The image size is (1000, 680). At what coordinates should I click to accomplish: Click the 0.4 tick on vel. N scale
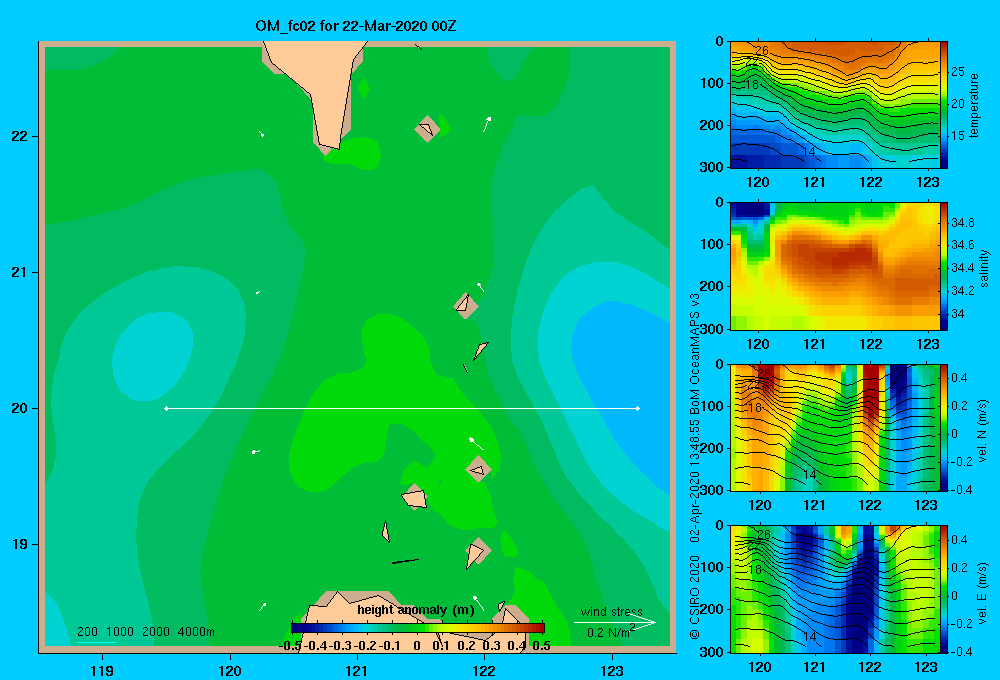pos(959,378)
